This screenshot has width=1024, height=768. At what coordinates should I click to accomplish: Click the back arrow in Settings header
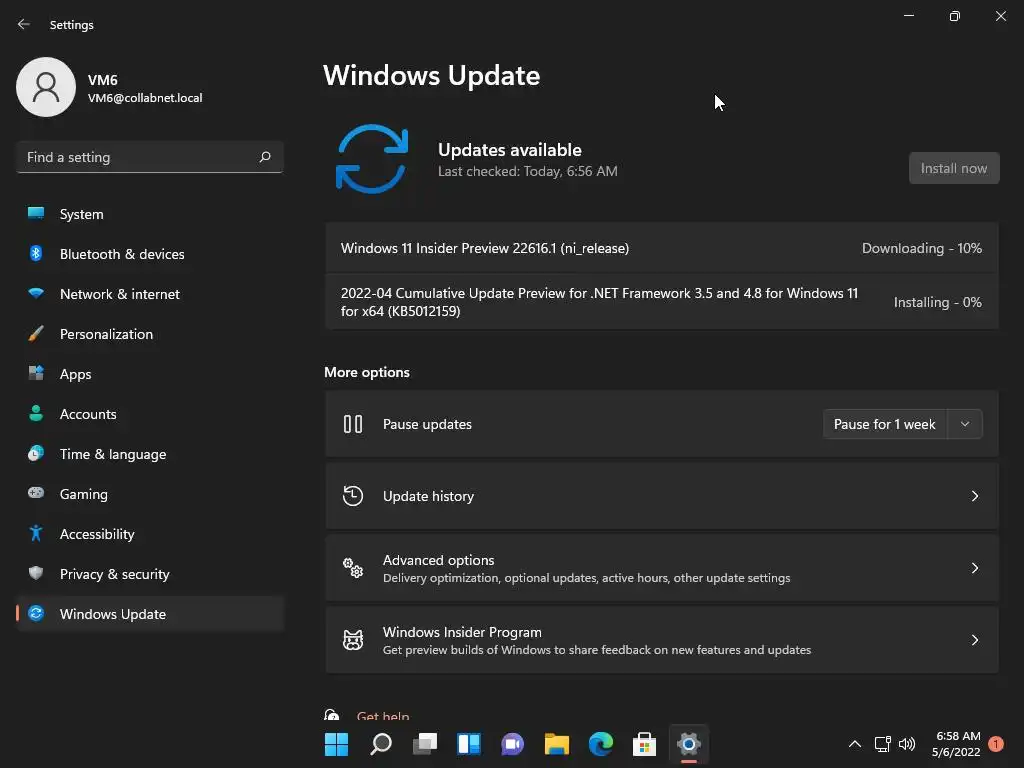(x=24, y=24)
